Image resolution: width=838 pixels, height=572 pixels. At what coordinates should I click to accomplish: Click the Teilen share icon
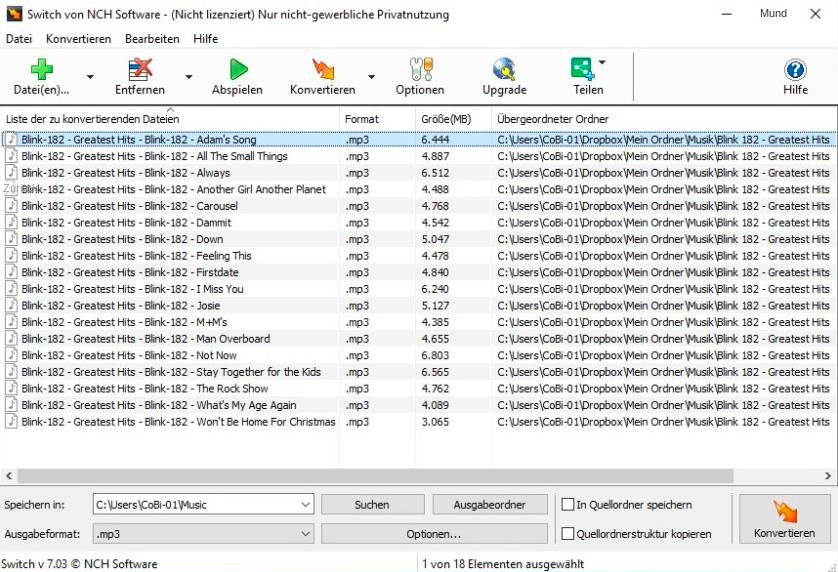(582, 68)
